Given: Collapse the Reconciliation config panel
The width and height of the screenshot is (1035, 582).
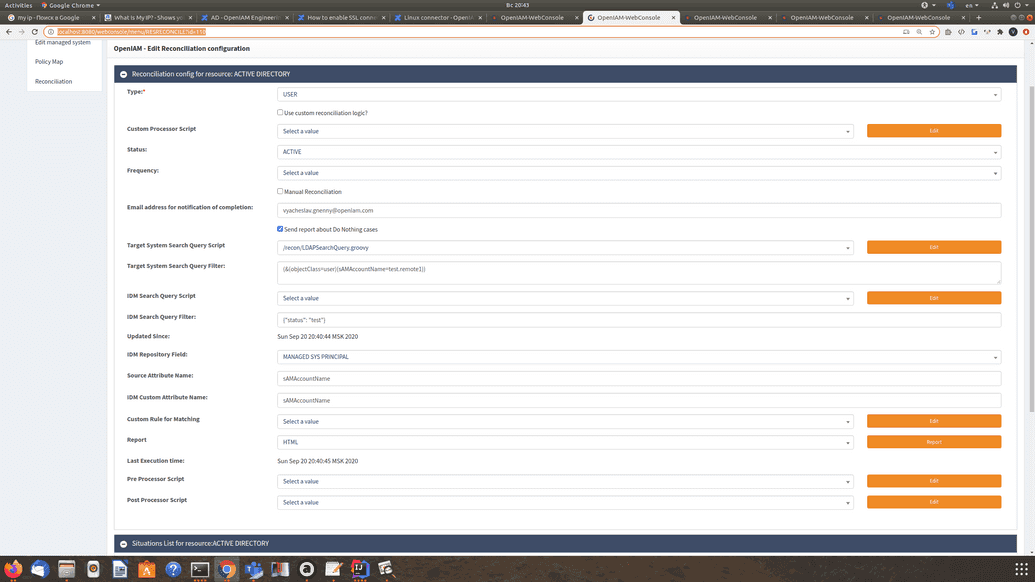Looking at the screenshot, I should pos(122,73).
